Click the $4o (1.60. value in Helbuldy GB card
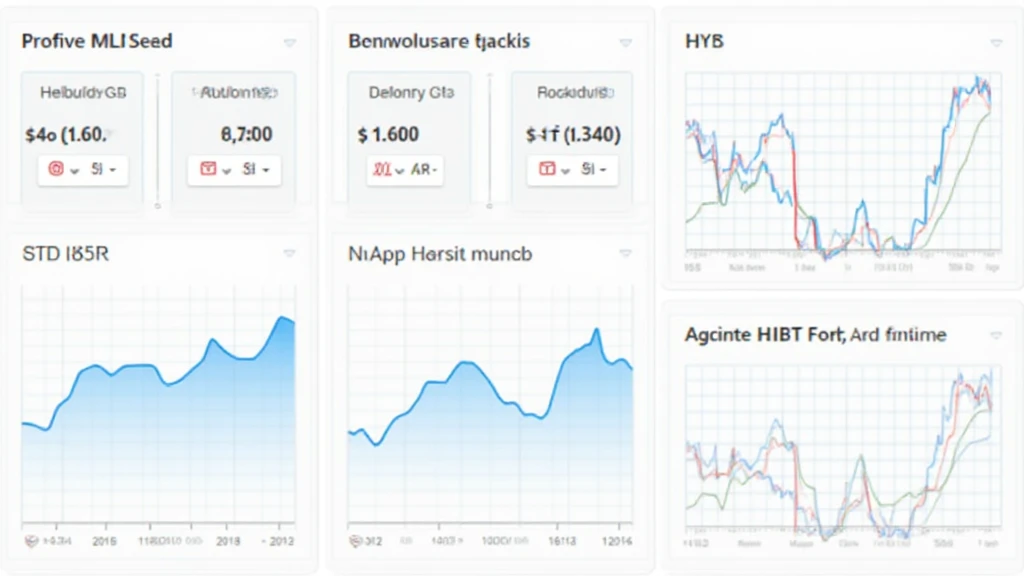The height and width of the screenshot is (576, 1024). 66,135
